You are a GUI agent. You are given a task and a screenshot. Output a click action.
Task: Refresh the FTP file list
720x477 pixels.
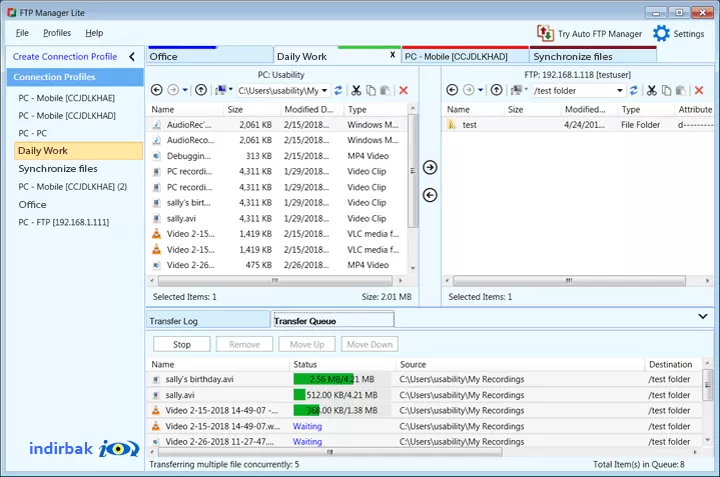click(x=634, y=90)
